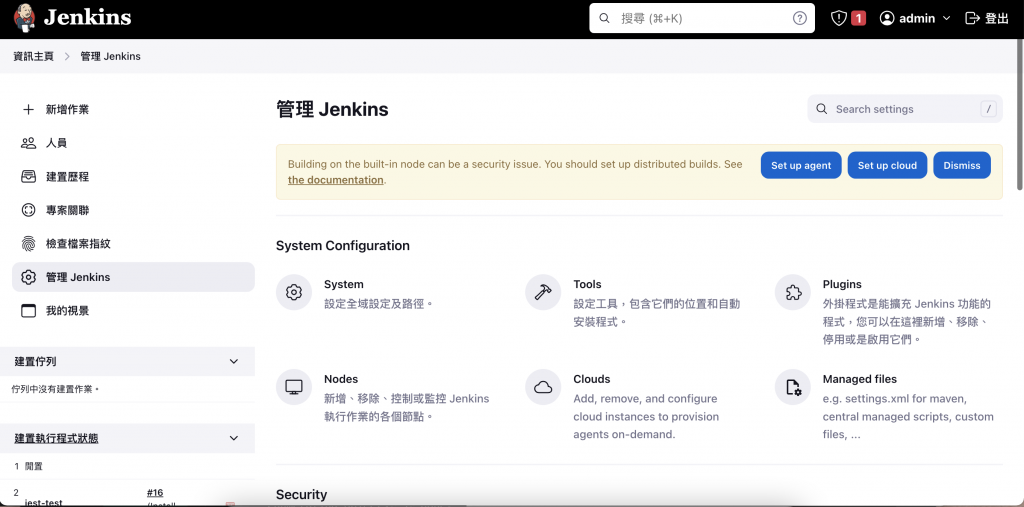Open the admin user dropdown chevron
This screenshot has height=507, width=1024.
point(946,18)
